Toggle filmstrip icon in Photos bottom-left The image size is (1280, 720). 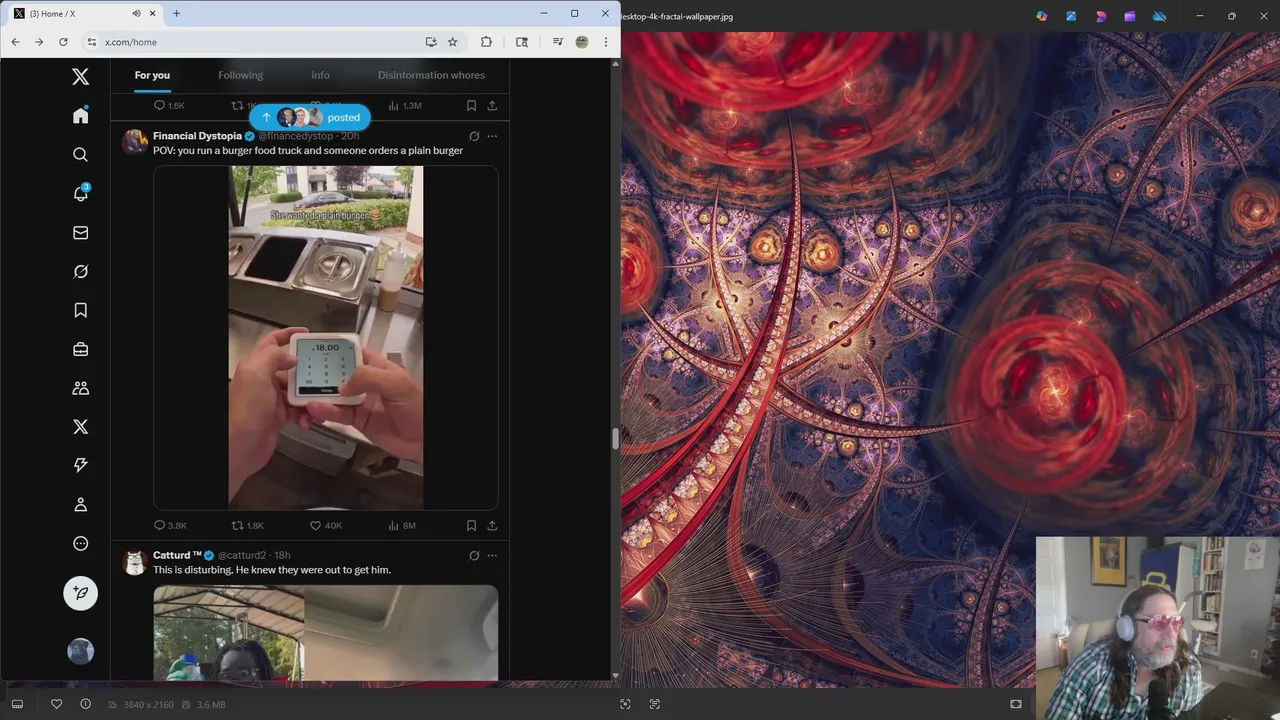coord(16,704)
